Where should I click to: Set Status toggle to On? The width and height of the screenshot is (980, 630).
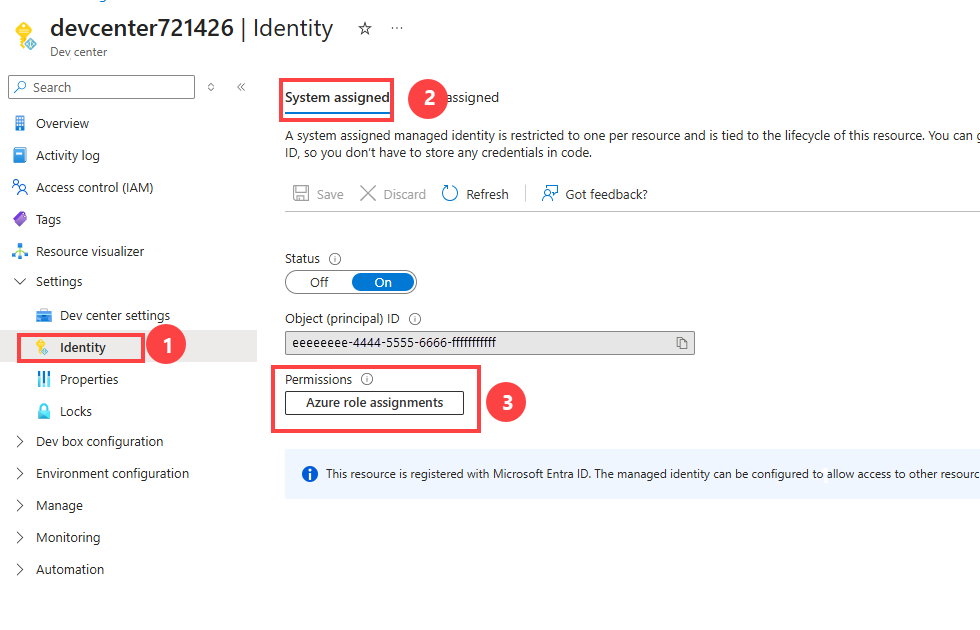(x=383, y=282)
